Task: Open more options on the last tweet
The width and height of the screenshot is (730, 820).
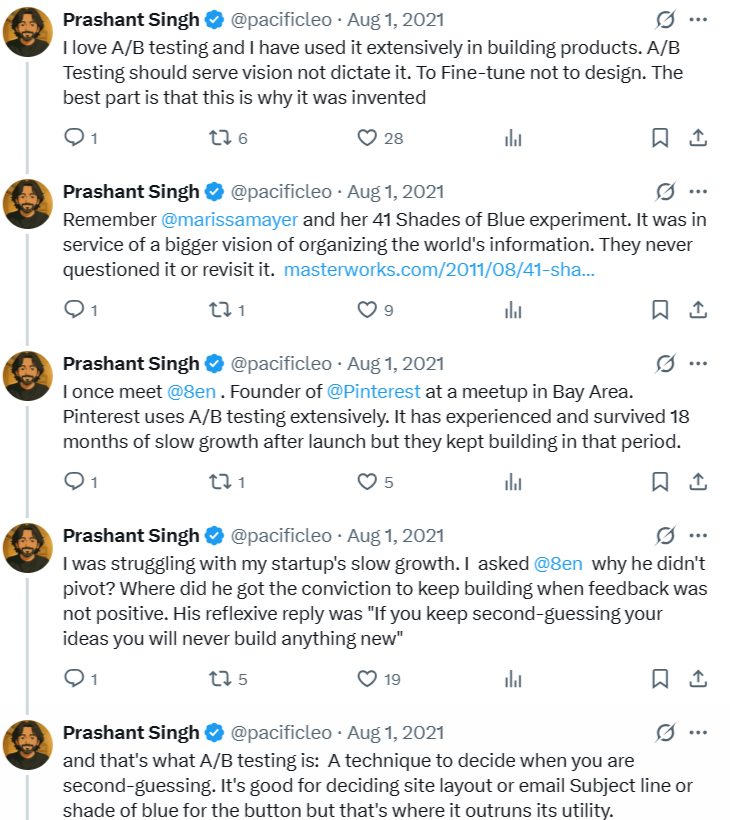Action: point(698,733)
